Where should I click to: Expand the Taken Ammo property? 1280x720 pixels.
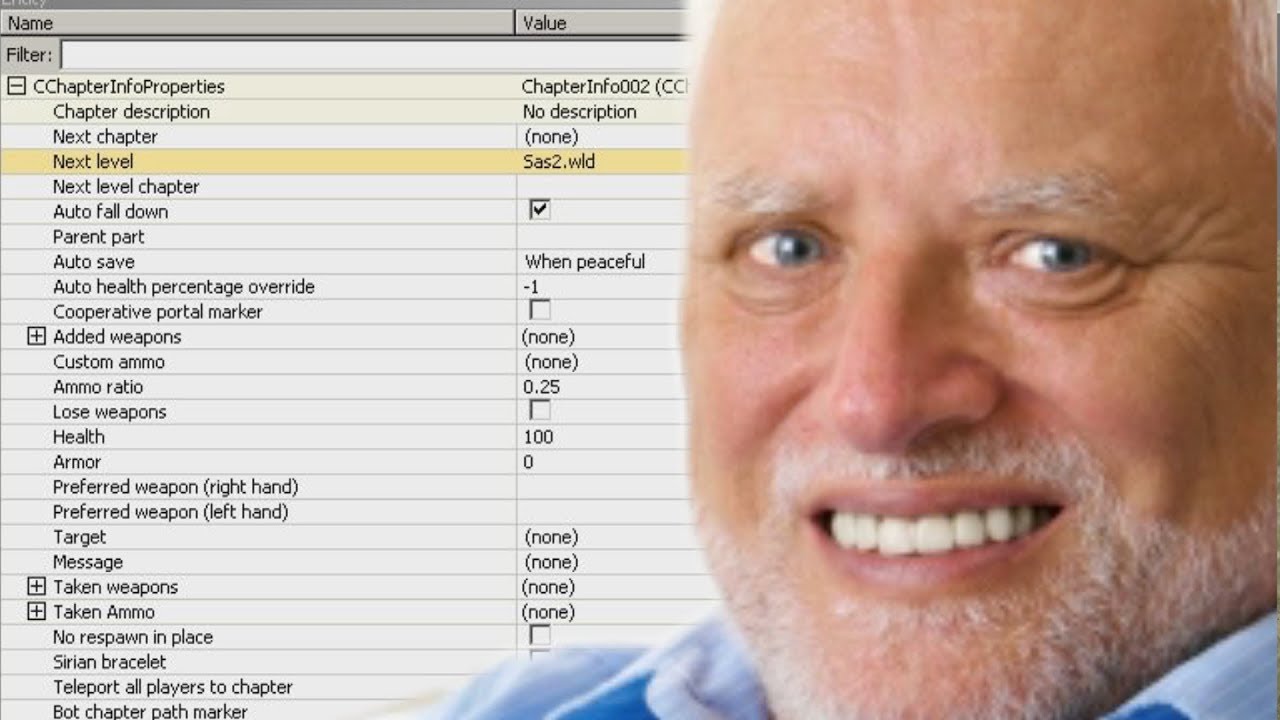(37, 612)
